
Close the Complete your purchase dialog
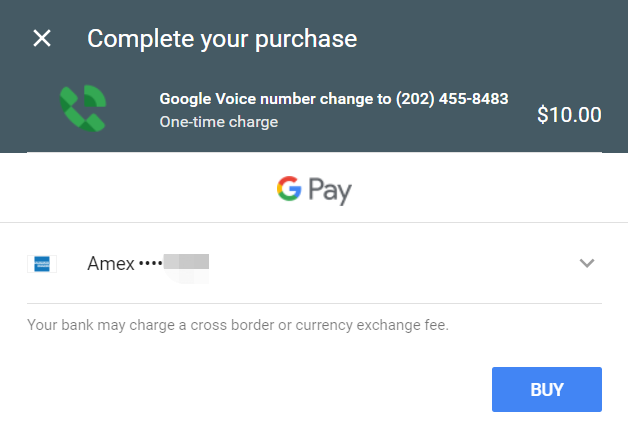pos(42,38)
